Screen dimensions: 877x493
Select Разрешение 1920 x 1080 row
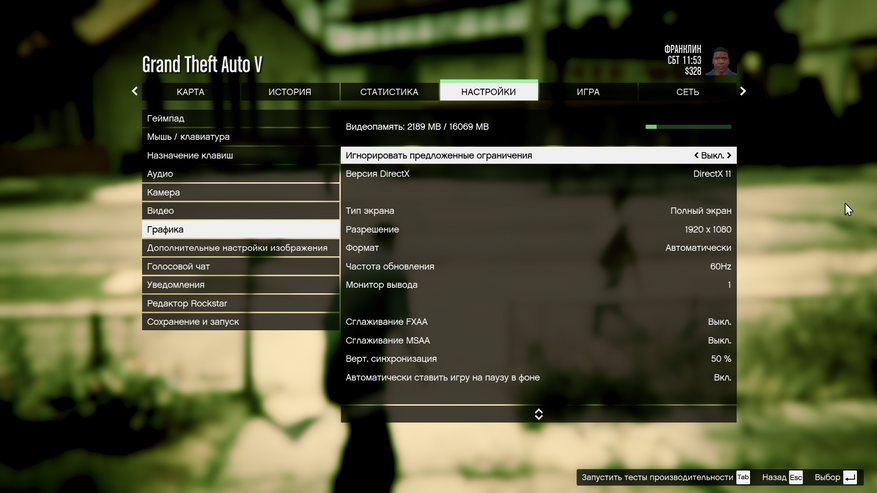539,229
